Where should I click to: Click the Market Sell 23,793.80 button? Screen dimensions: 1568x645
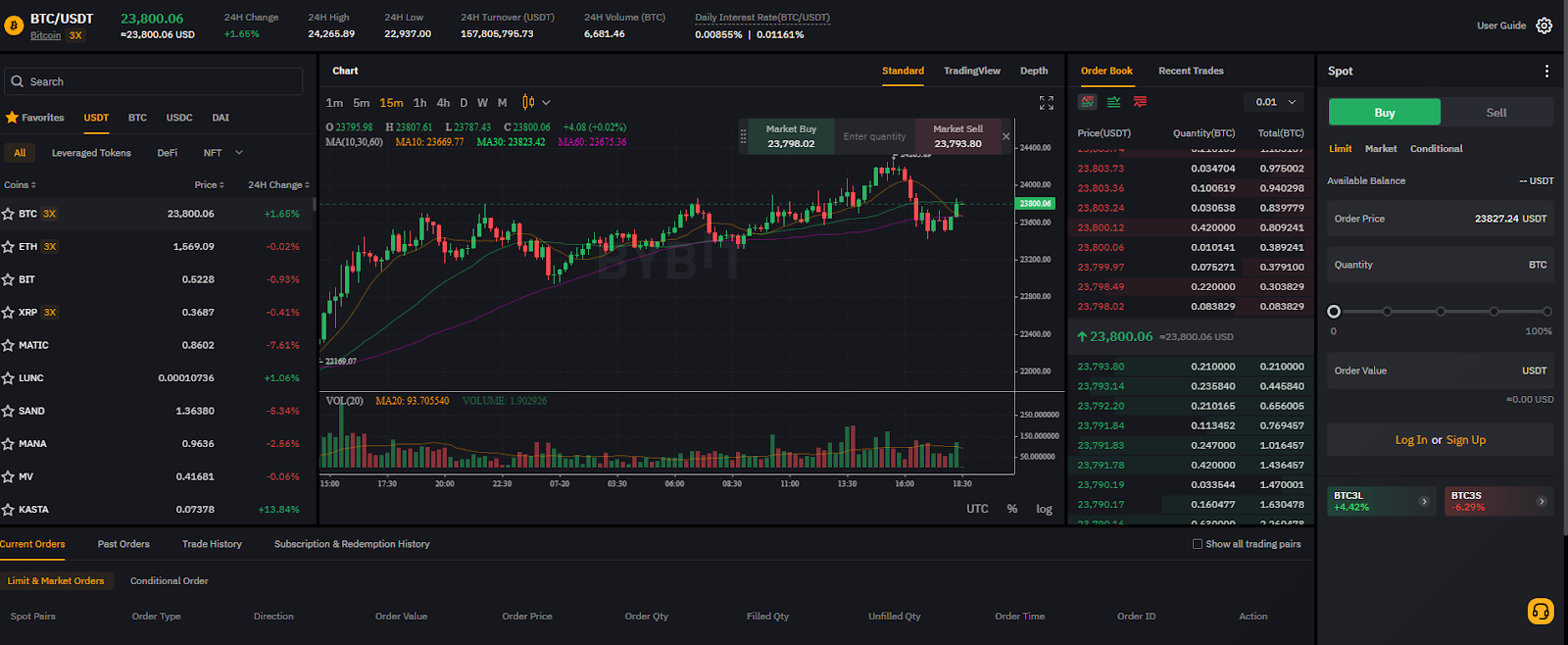[957, 136]
